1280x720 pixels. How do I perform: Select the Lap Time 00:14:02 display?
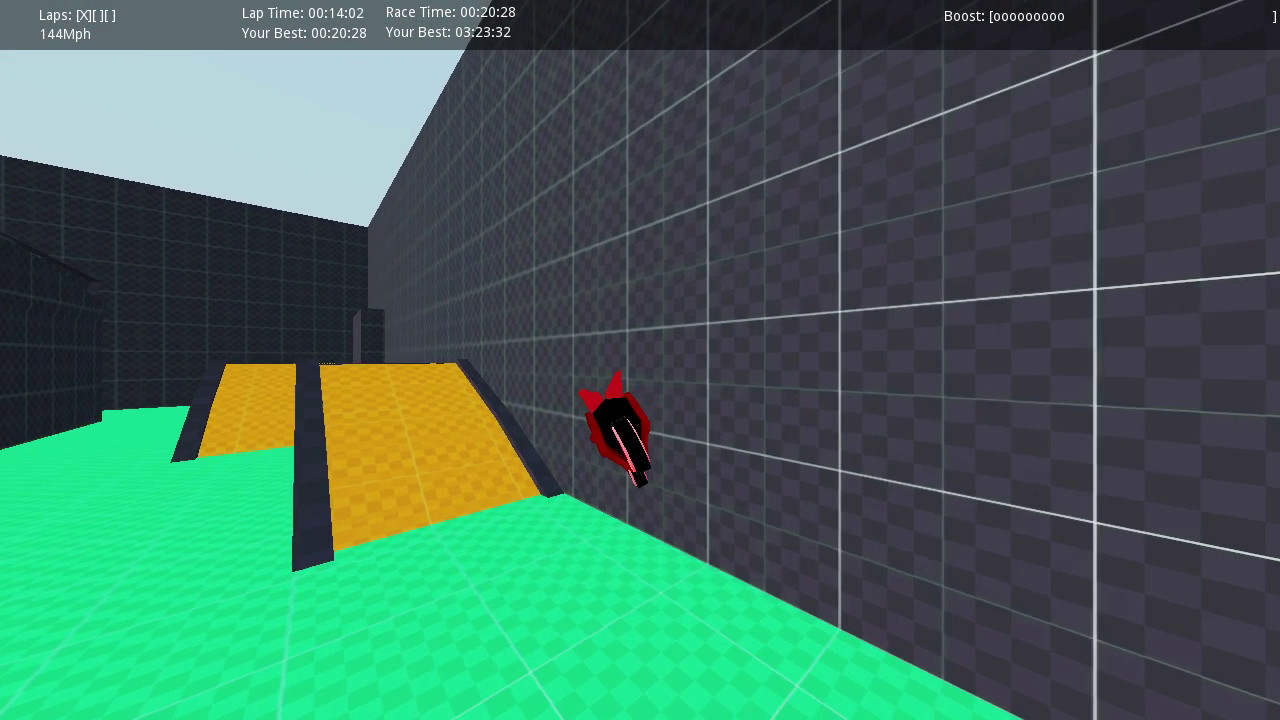click(302, 13)
